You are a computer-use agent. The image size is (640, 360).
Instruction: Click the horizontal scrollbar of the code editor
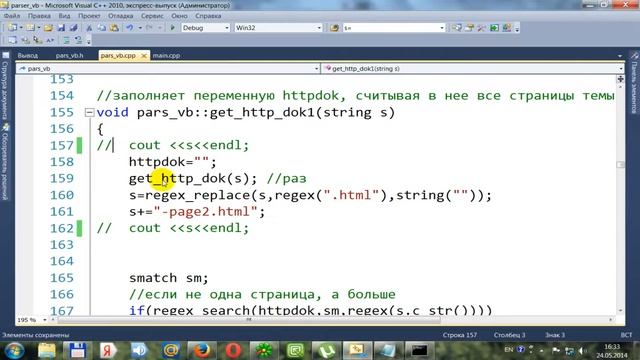pyautogui.click(x=249, y=320)
